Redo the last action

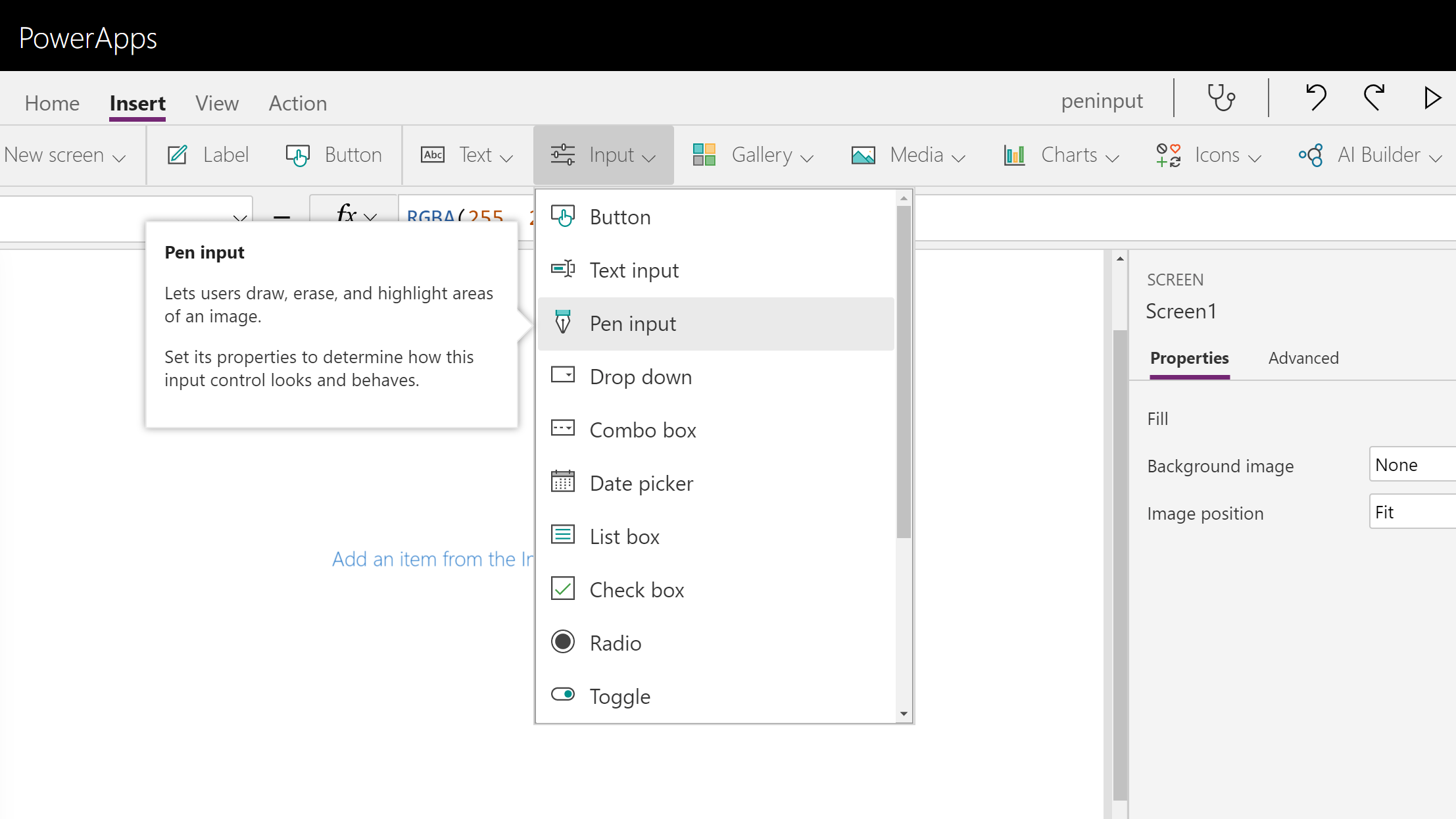tap(1374, 98)
